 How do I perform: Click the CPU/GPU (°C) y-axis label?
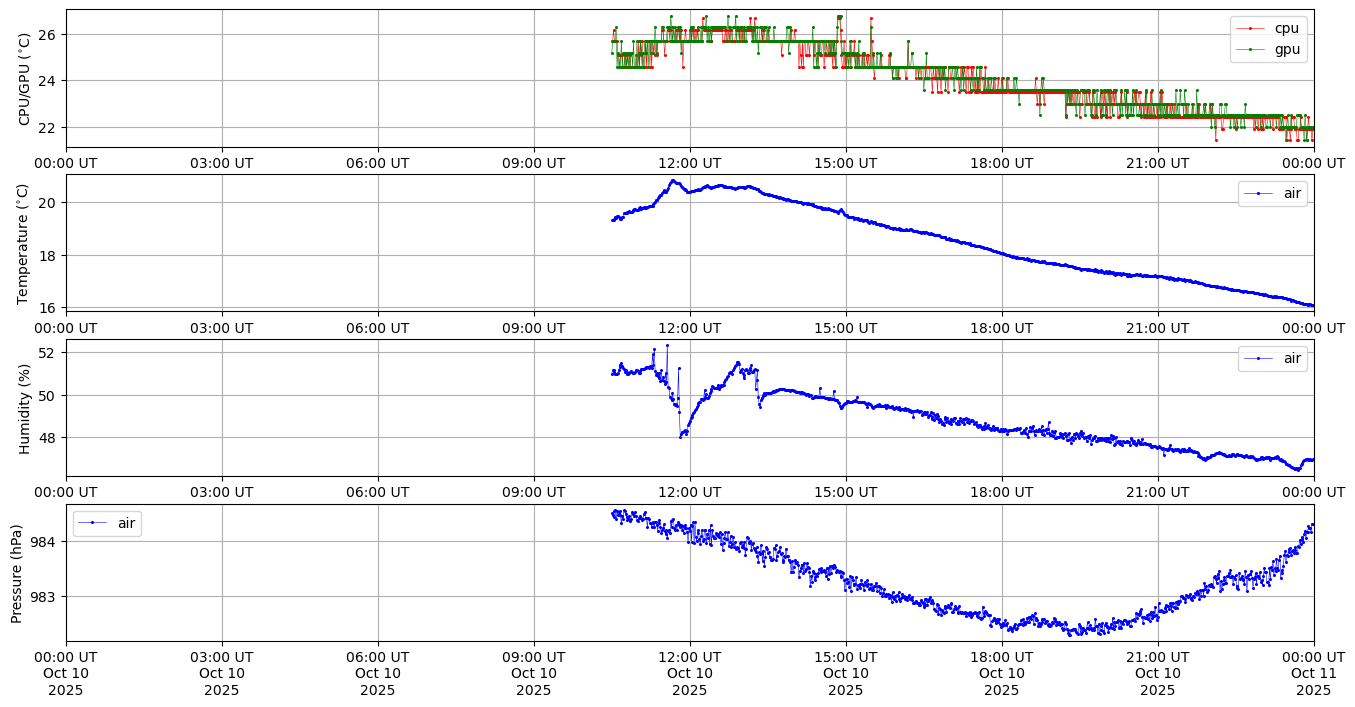25,79
